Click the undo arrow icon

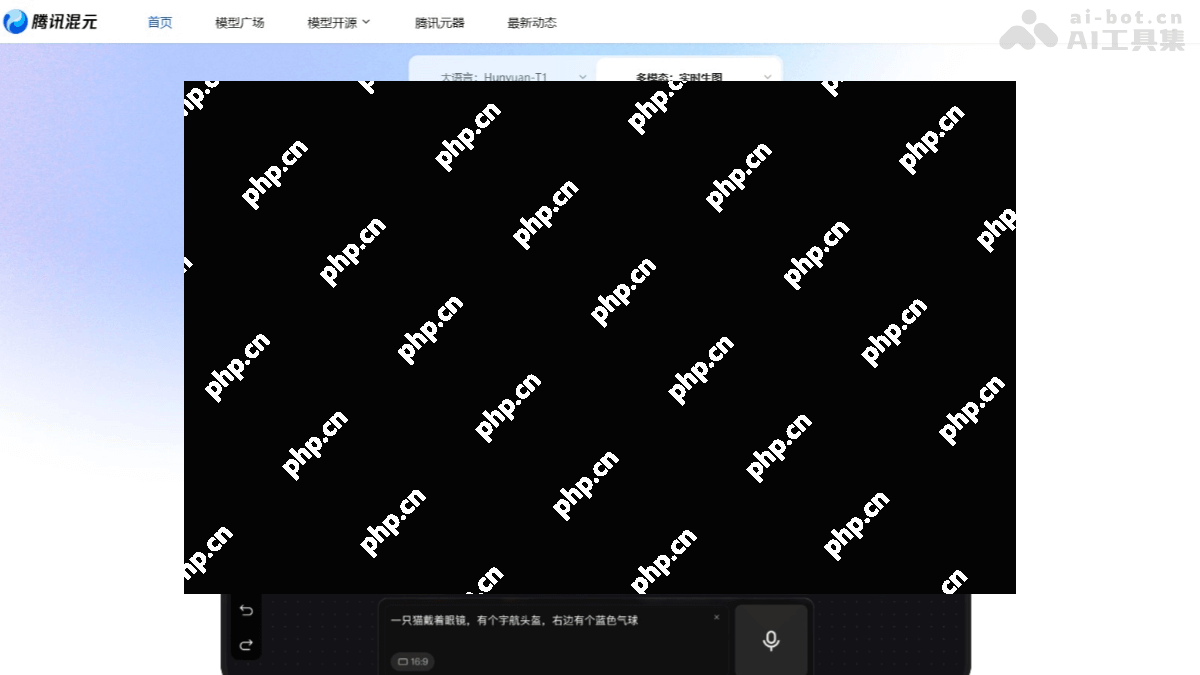(246, 610)
